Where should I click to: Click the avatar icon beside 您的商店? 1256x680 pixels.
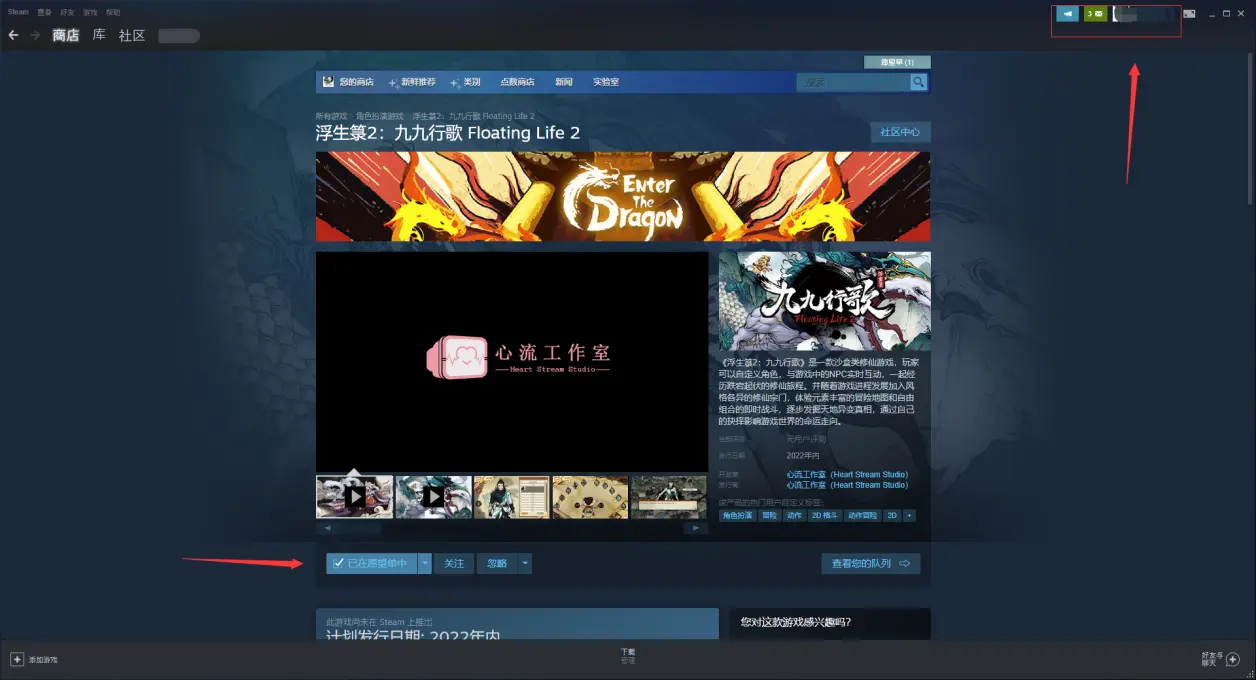328,81
